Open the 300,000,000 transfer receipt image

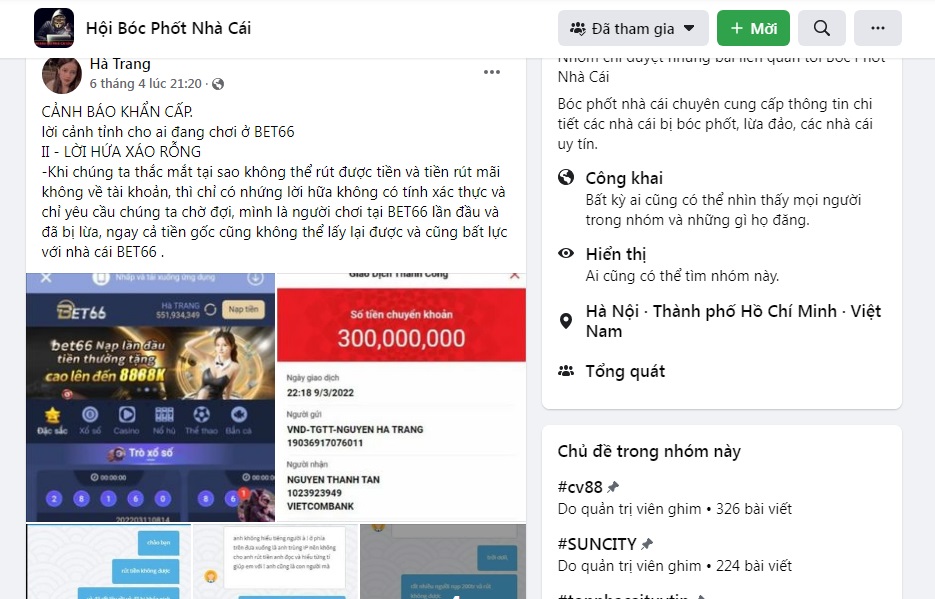tap(401, 397)
